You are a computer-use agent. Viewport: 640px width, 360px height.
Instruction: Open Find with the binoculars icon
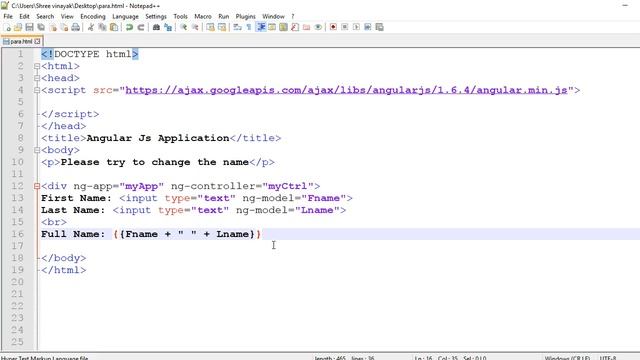click(x=156, y=27)
